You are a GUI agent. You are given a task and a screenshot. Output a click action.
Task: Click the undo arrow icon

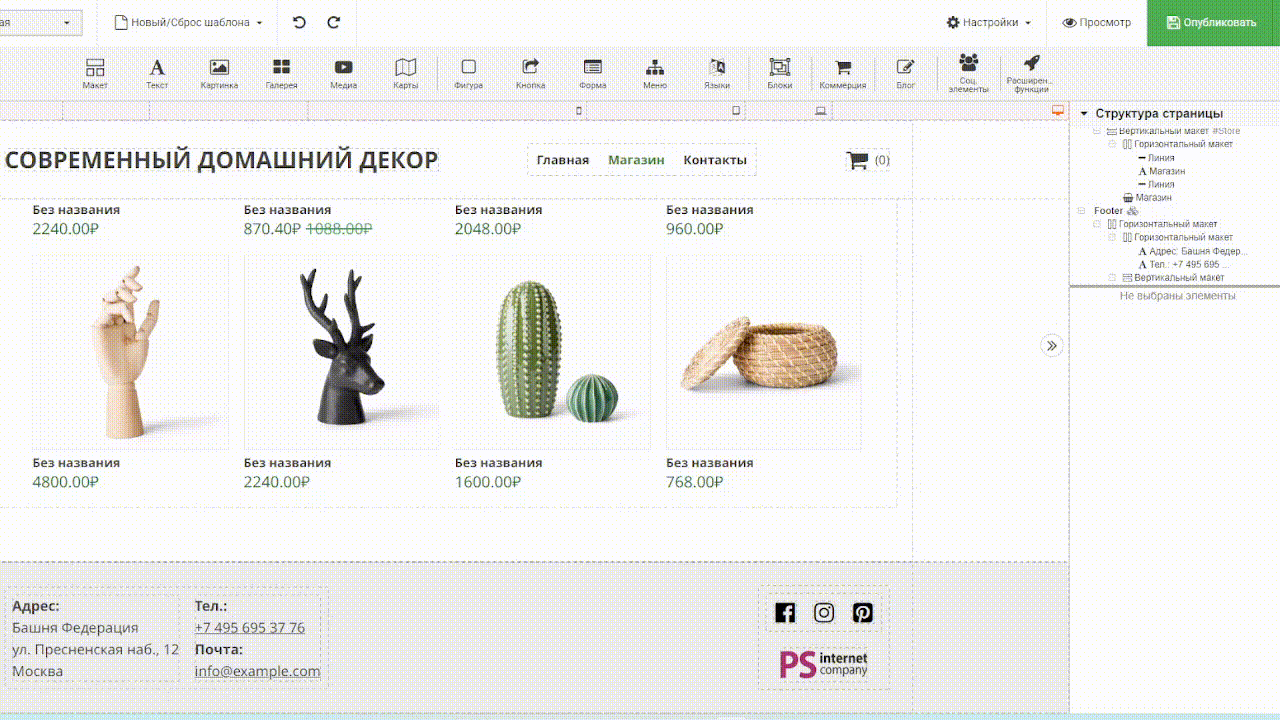(x=299, y=22)
